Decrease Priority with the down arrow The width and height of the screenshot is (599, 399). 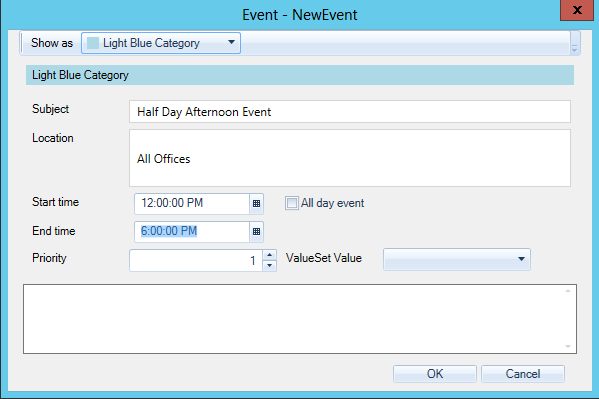tap(270, 266)
